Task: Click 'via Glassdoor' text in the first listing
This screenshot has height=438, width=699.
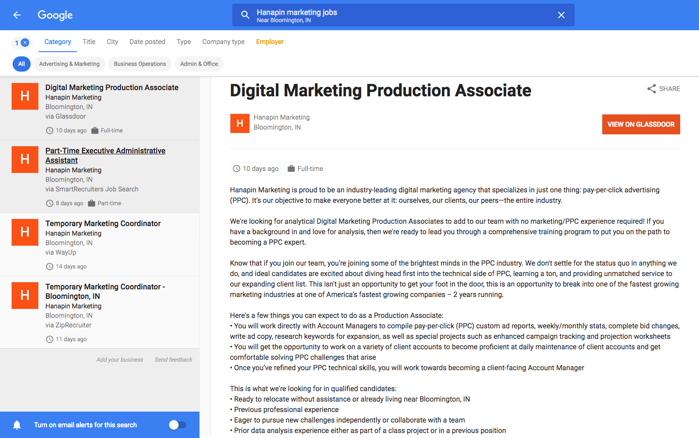Action: [x=66, y=116]
